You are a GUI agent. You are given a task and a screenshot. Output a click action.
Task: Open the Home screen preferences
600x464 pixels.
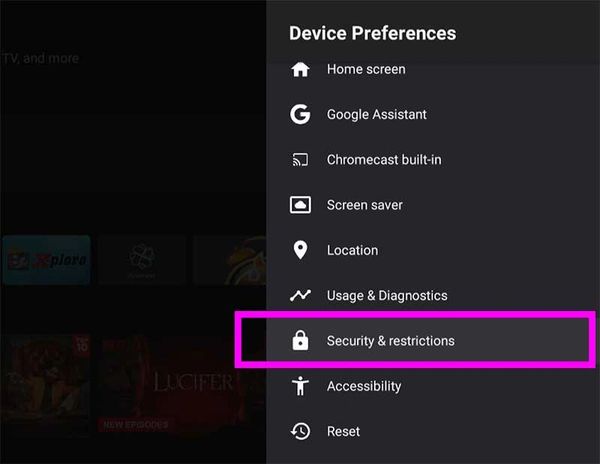[366, 70]
